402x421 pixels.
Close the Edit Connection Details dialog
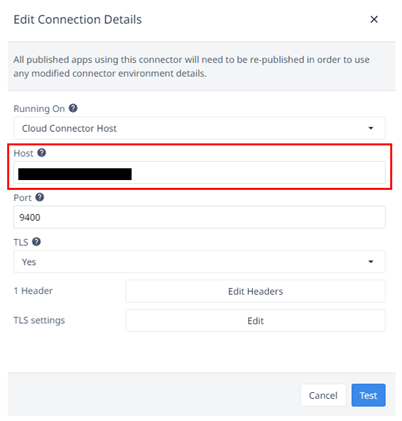coord(374,19)
